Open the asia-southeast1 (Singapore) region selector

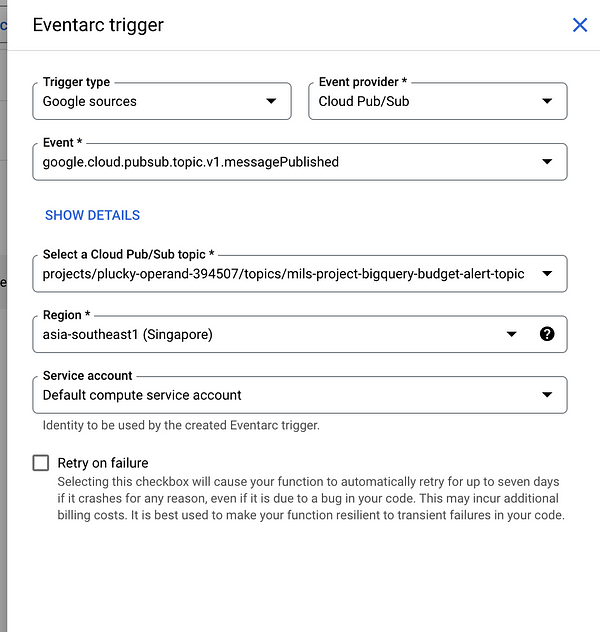click(x=260, y=334)
